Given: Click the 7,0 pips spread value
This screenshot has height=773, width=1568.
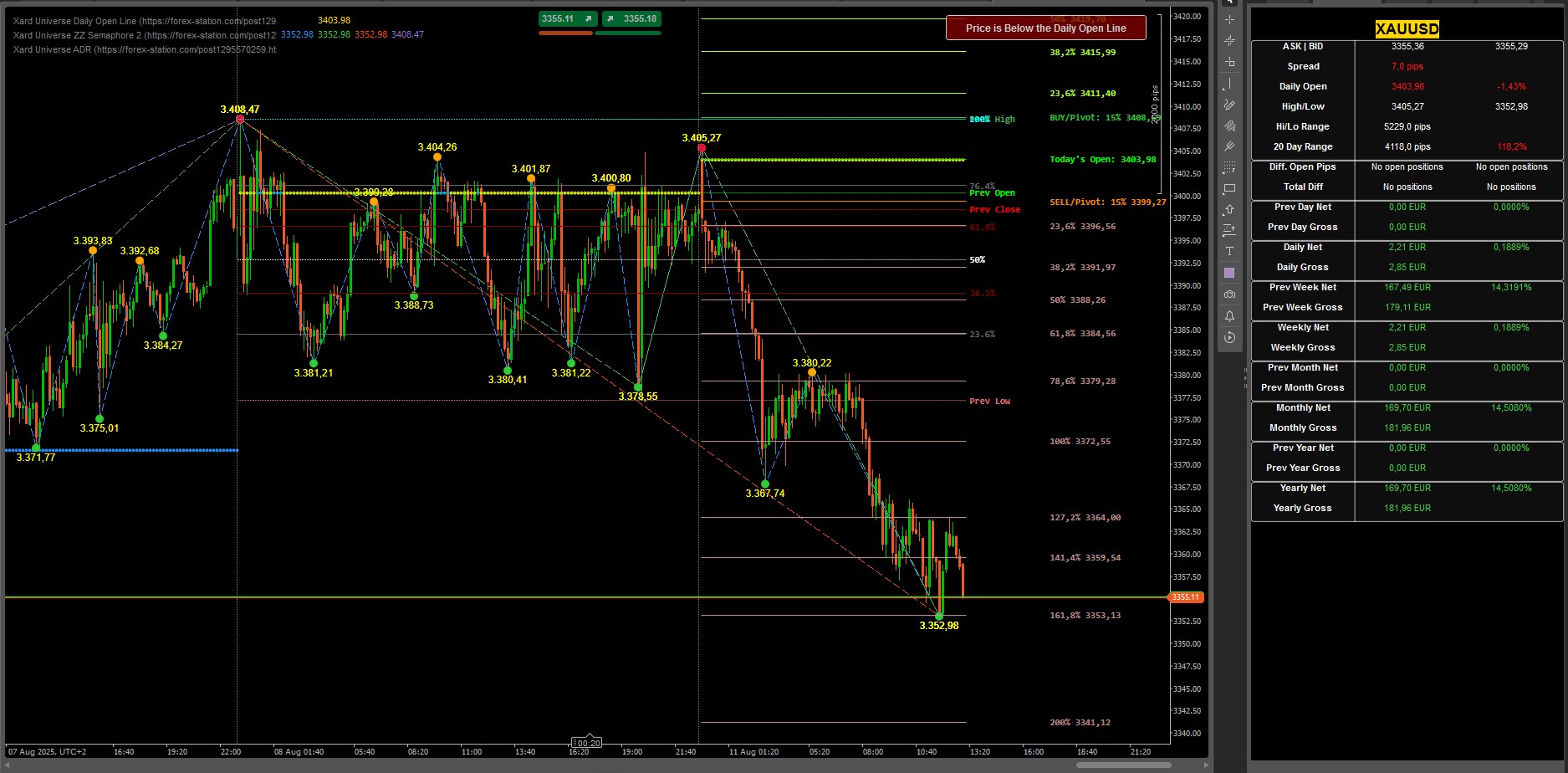Looking at the screenshot, I should (x=1407, y=66).
